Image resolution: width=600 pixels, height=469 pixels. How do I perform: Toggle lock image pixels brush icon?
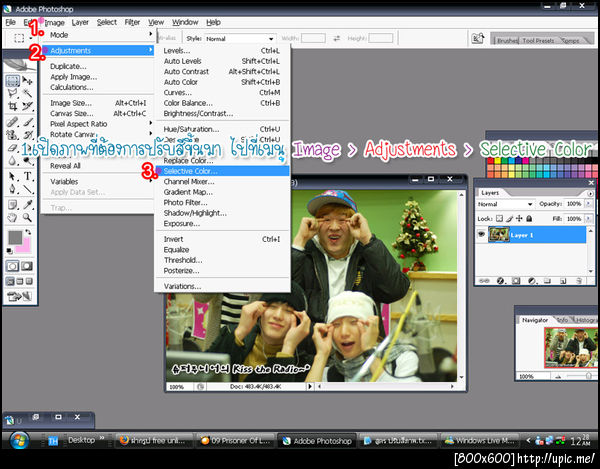(509, 219)
